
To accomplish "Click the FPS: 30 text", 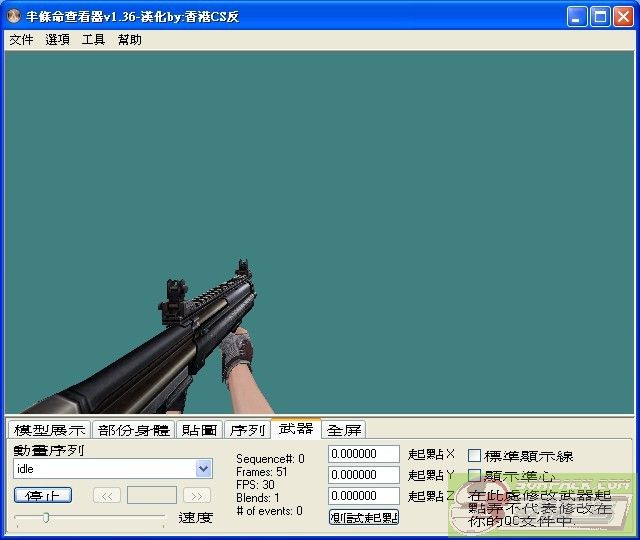I will coord(255,485).
